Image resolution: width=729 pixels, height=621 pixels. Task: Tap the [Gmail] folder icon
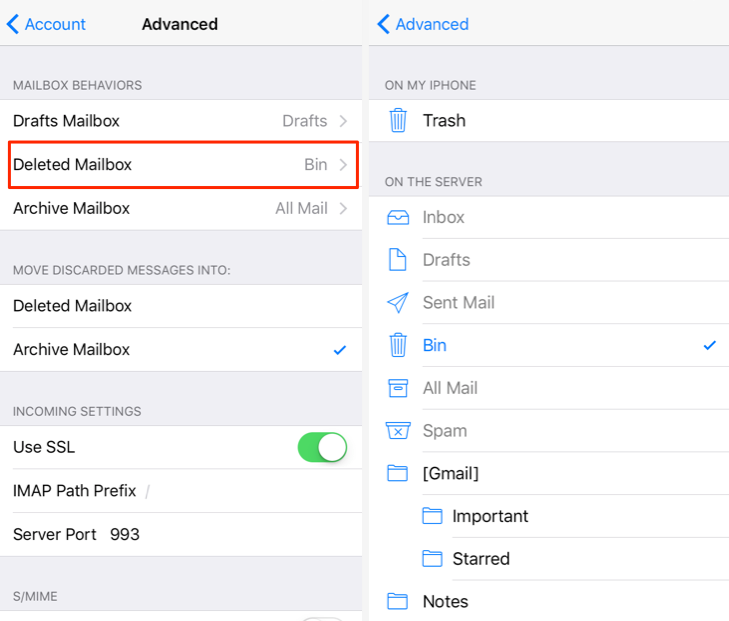pos(398,474)
